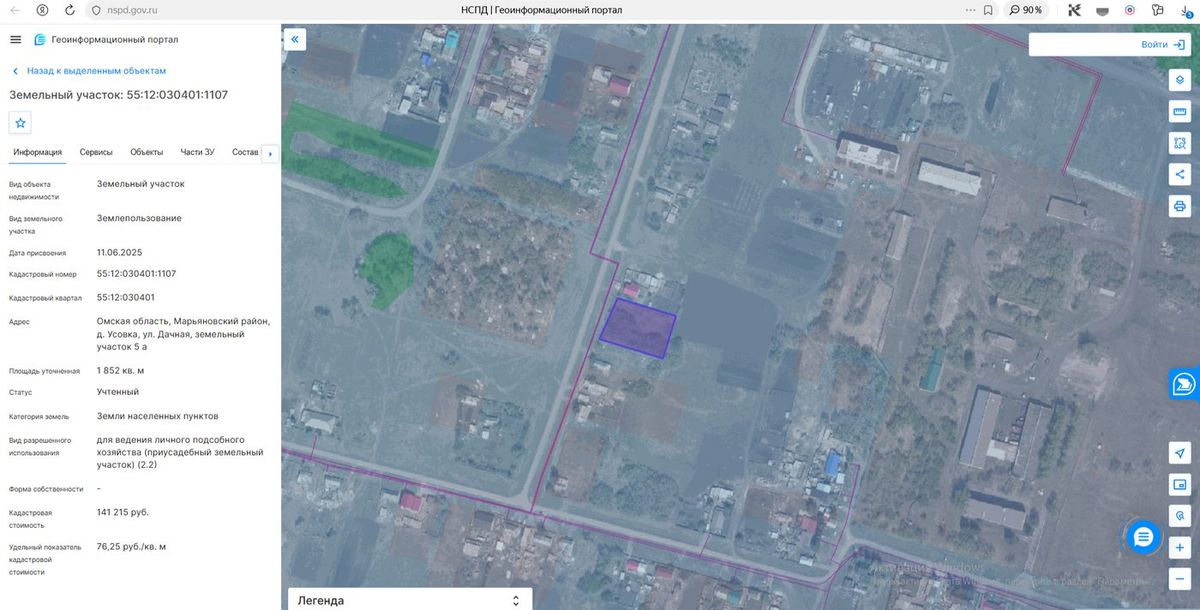Image resolution: width=1200 pixels, height=610 pixels.
Task: Print the current map
Action: pos(1179,206)
